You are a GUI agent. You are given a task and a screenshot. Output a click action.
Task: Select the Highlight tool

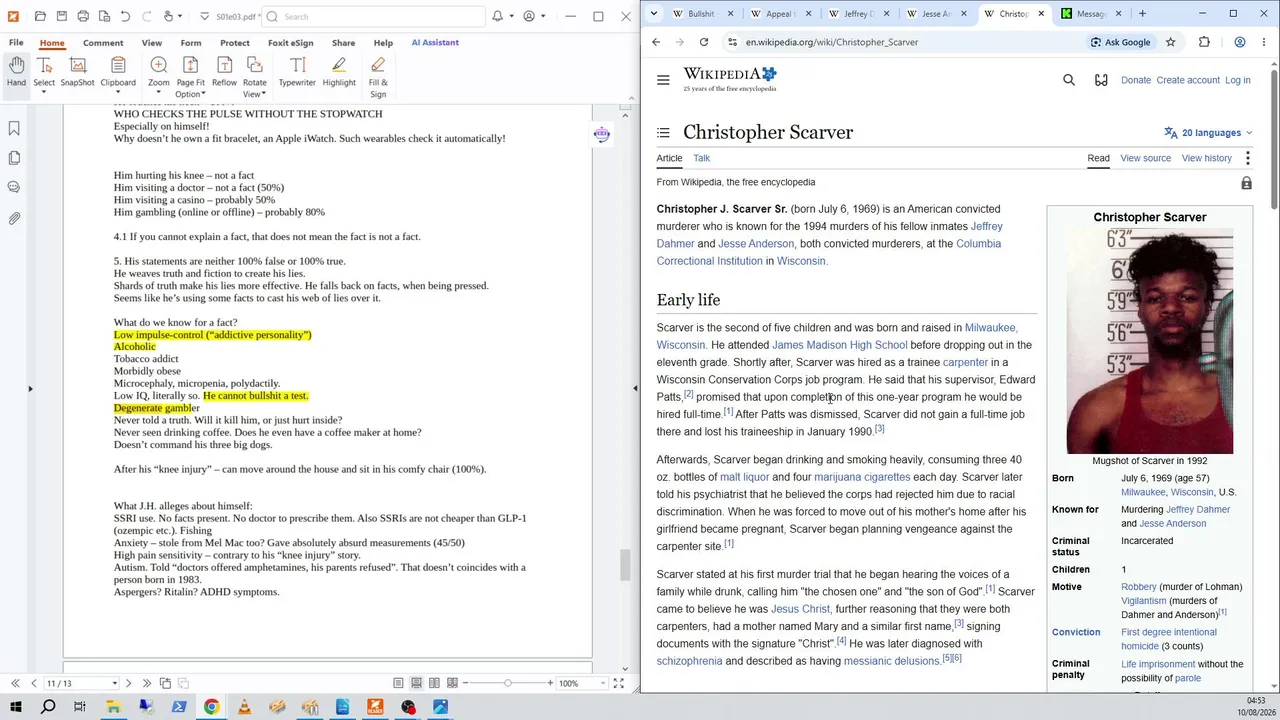click(339, 72)
